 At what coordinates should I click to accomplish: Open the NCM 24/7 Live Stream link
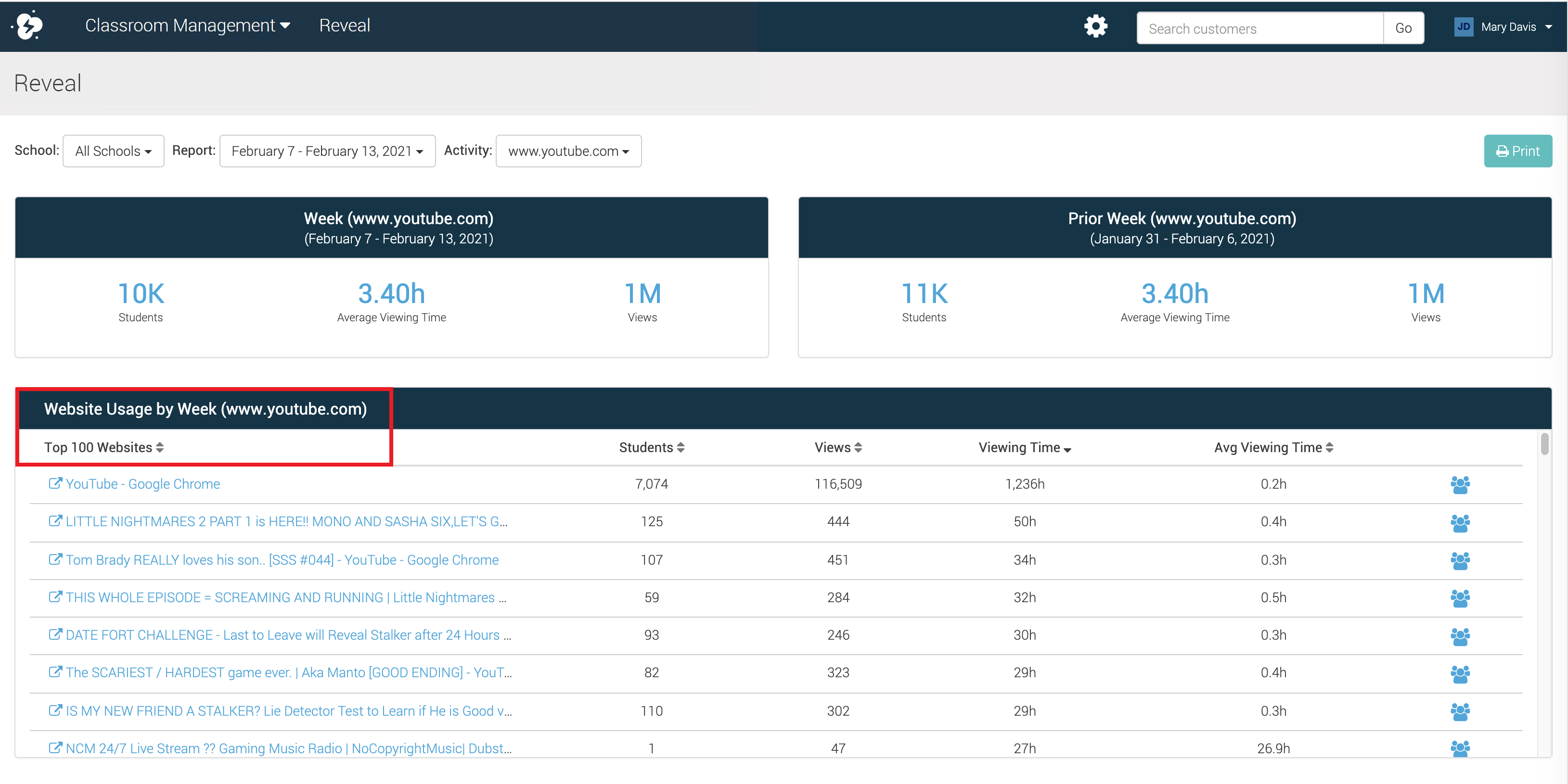tap(288, 749)
